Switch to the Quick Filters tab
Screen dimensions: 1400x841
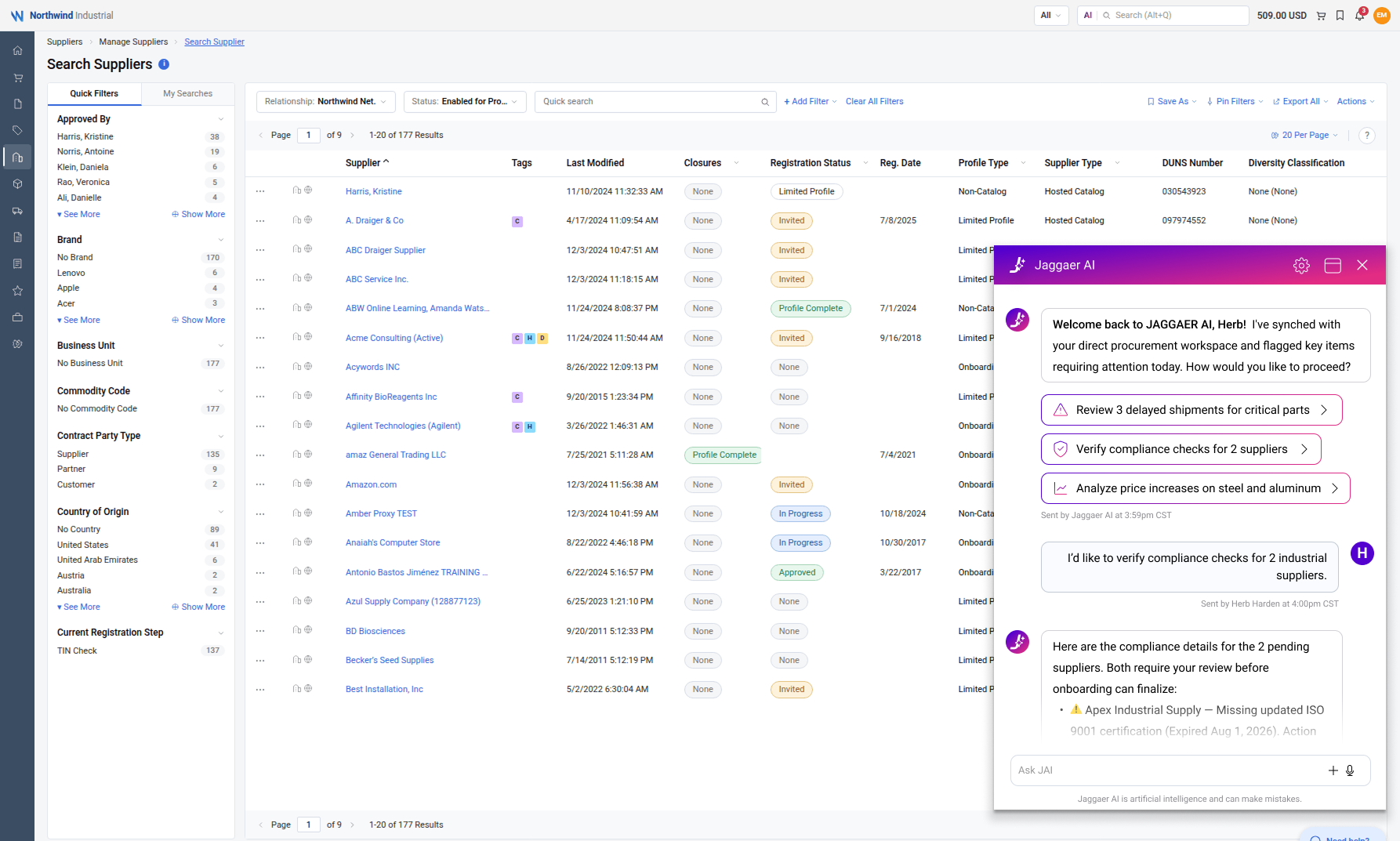point(94,94)
